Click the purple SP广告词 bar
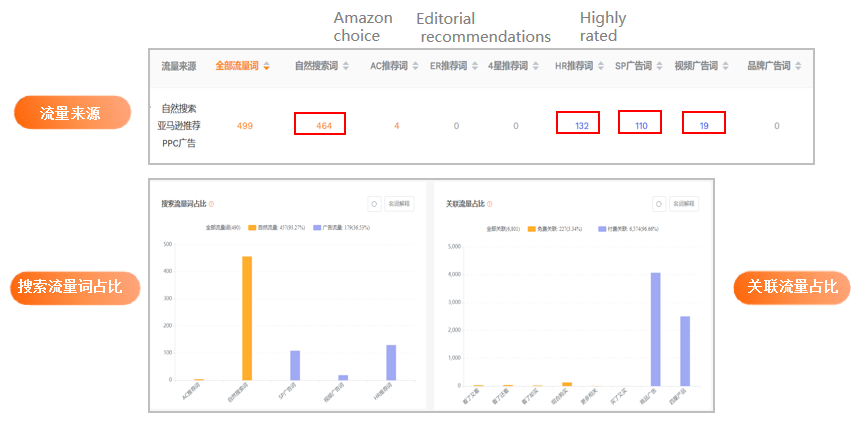Screen dimensions: 862x424 click(295, 365)
